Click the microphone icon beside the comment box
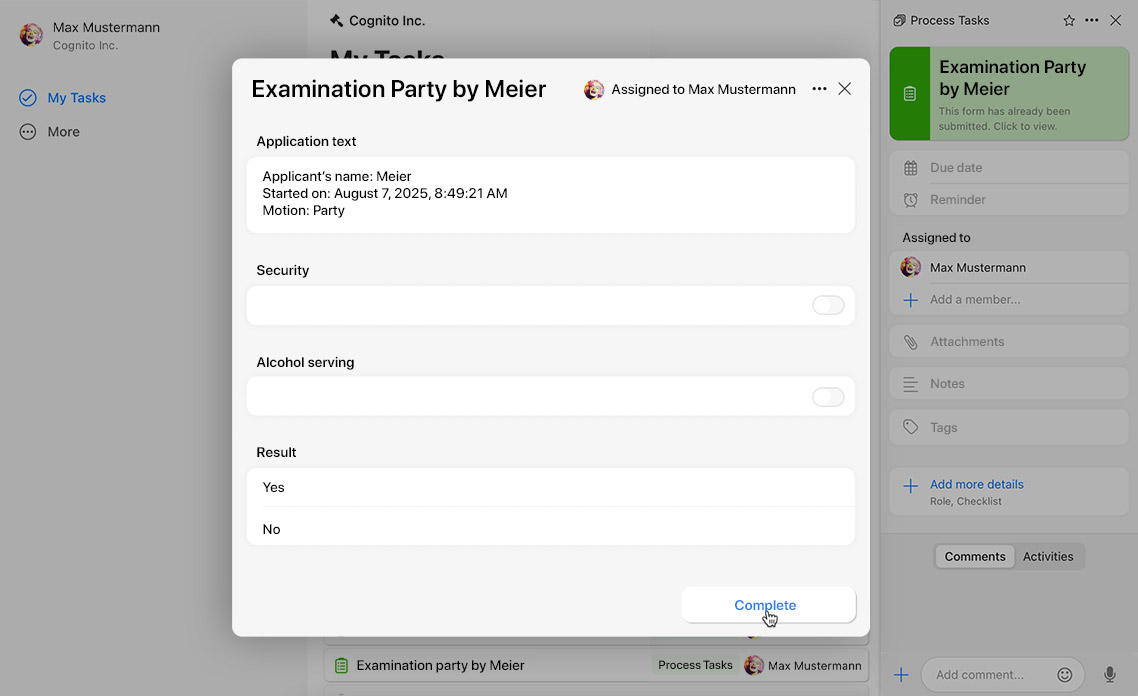 [x=1109, y=675]
